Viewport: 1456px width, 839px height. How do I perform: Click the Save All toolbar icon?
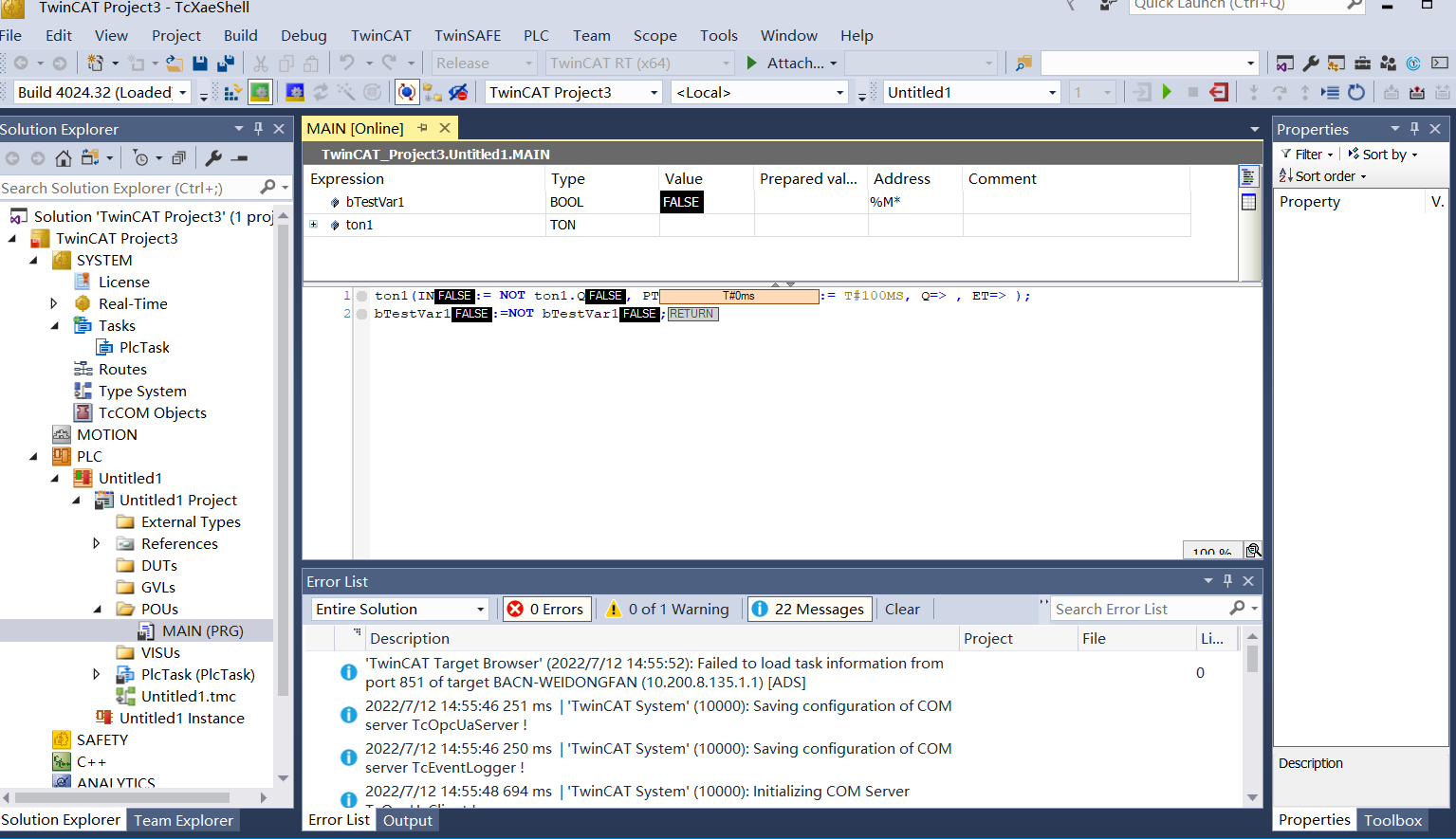pyautogui.click(x=225, y=64)
